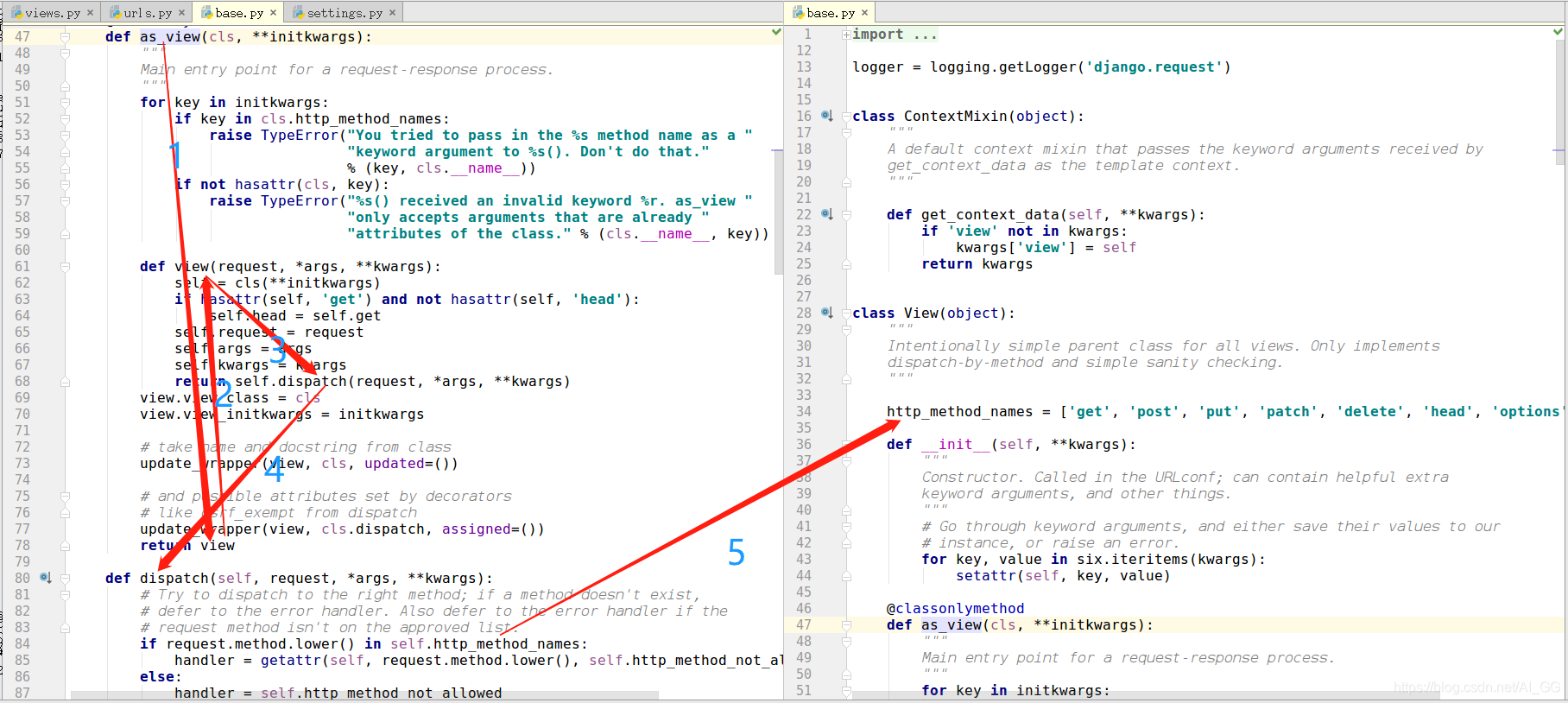Click the left editor's vertical scrollbar
Viewport: 1568px width, 703px height.
[x=777, y=212]
